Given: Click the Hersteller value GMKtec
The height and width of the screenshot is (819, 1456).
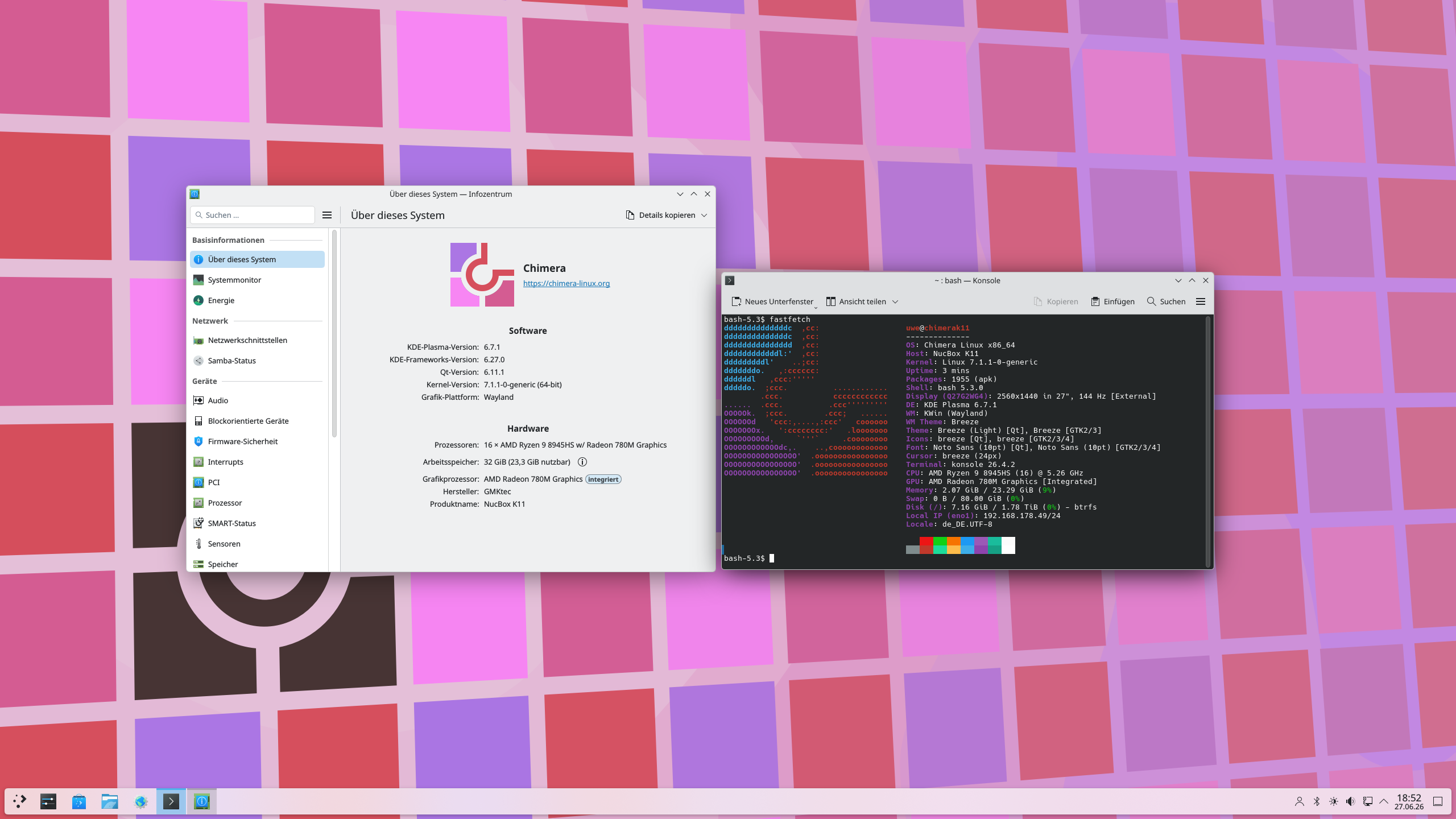Looking at the screenshot, I should [497, 491].
